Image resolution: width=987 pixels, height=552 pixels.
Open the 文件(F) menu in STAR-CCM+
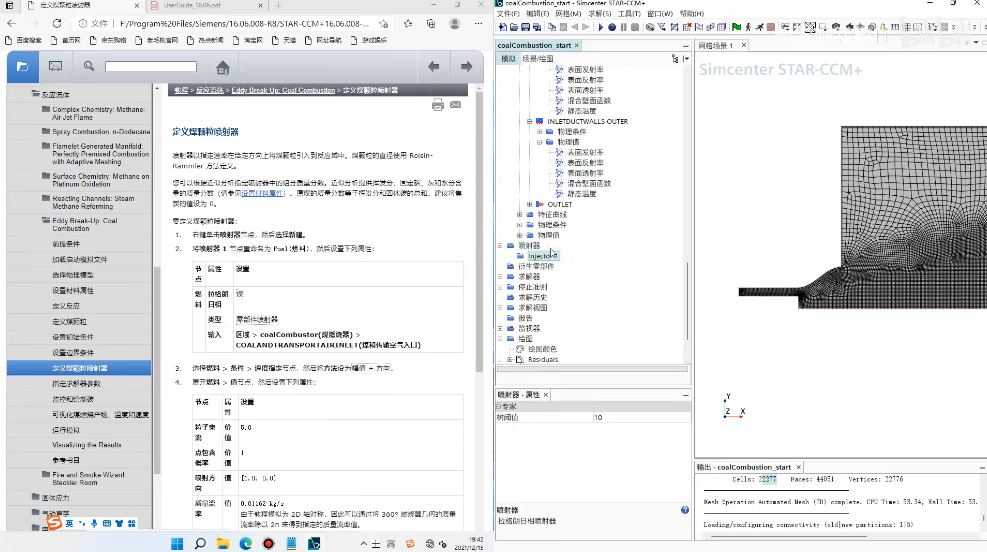(x=508, y=13)
